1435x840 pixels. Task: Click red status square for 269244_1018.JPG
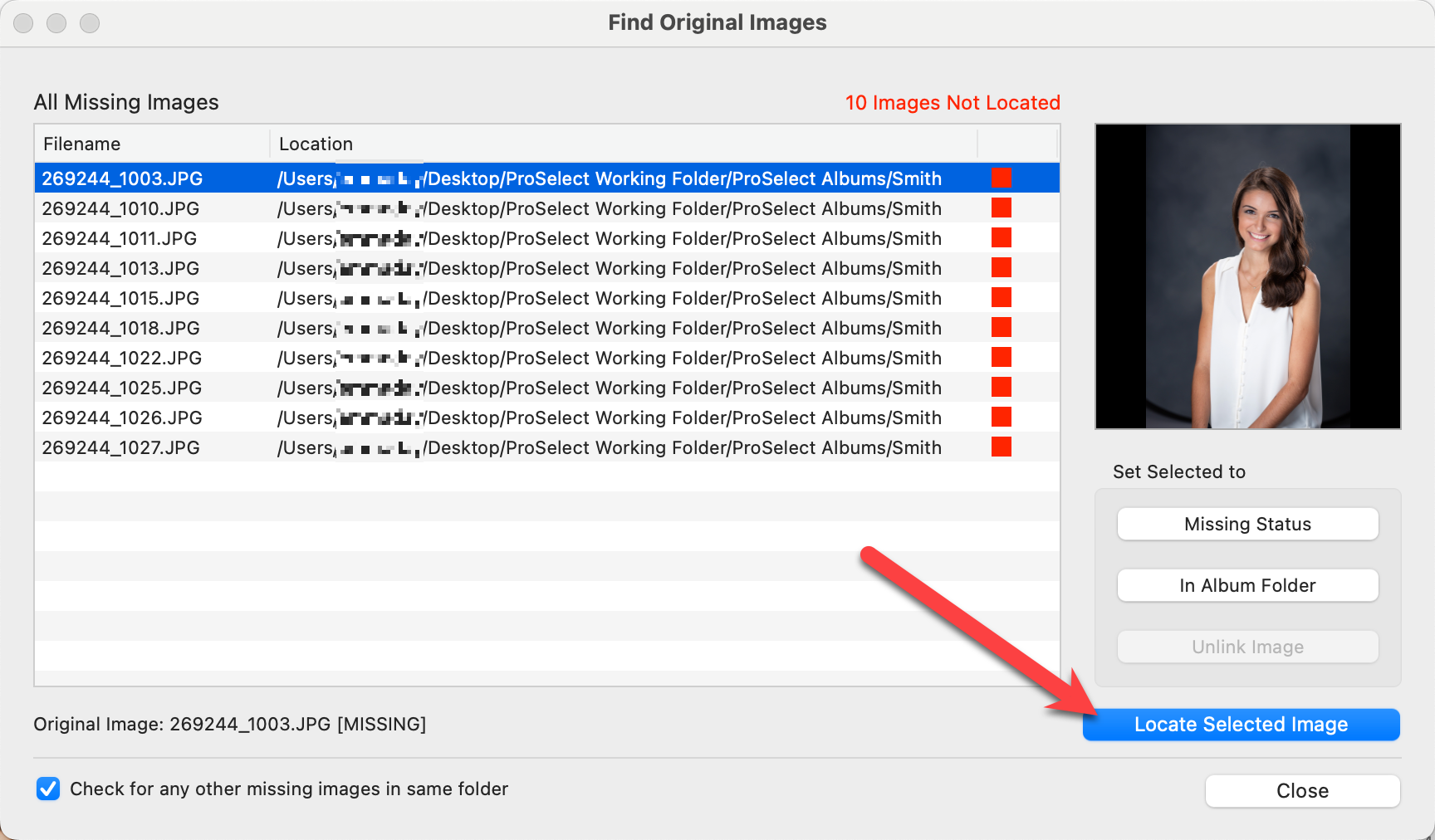click(1002, 327)
